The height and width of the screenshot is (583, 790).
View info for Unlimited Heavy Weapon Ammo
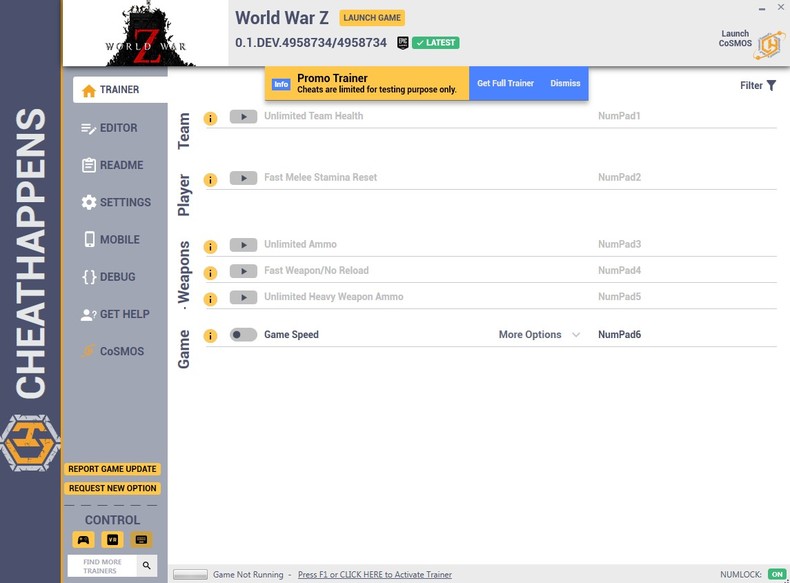pyautogui.click(x=210, y=299)
